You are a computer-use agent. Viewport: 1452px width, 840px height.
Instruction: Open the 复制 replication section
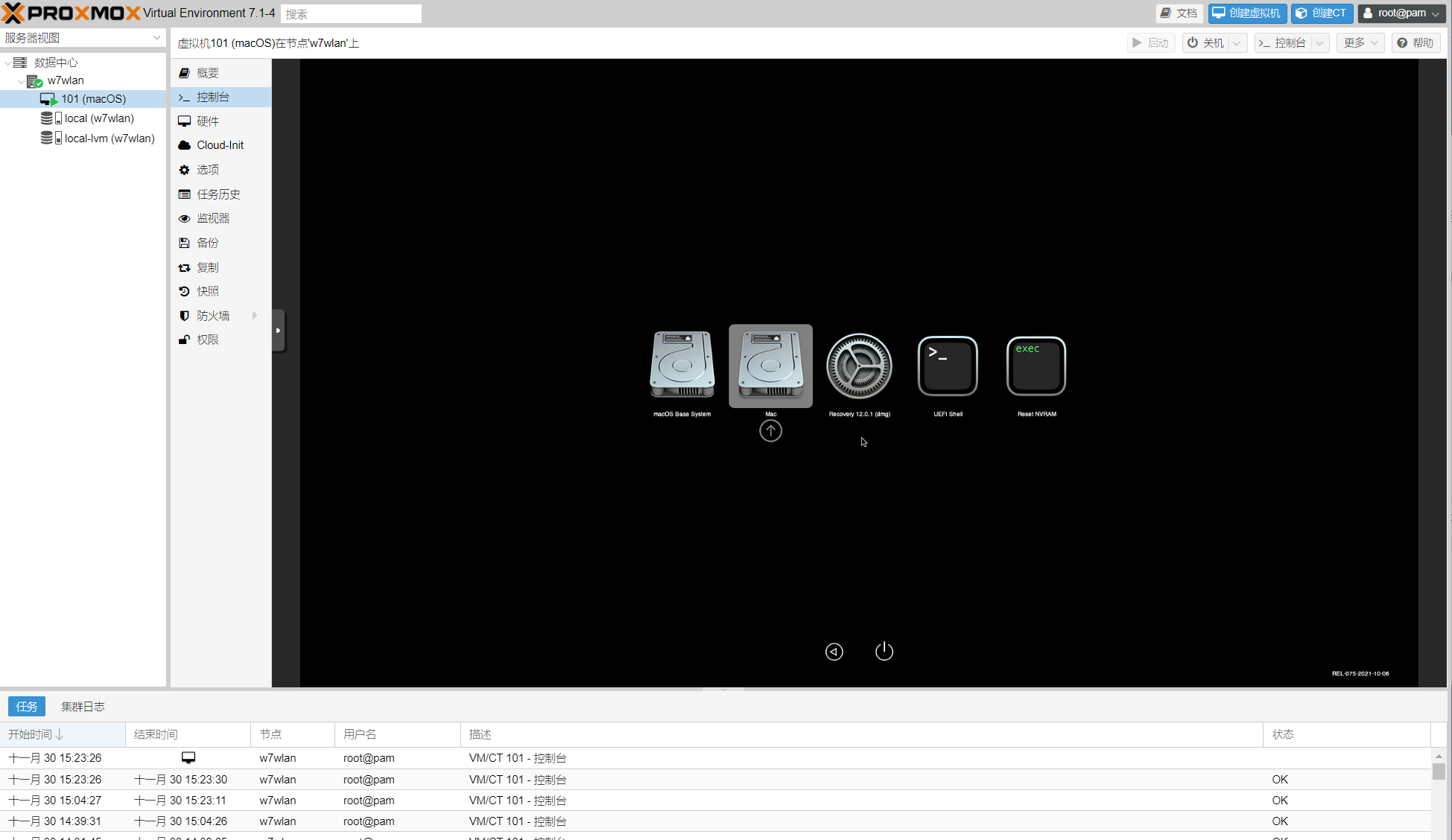(x=221, y=267)
